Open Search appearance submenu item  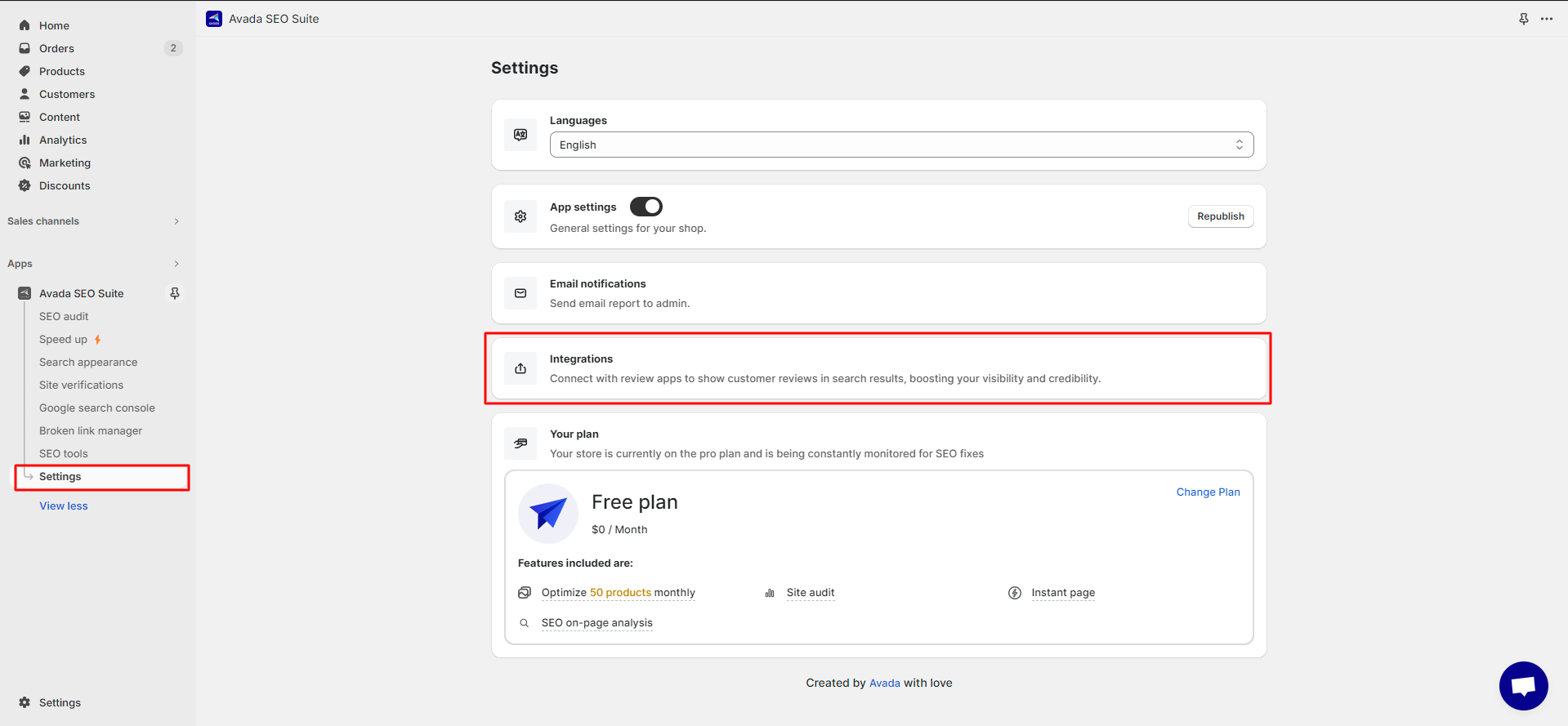(x=88, y=362)
